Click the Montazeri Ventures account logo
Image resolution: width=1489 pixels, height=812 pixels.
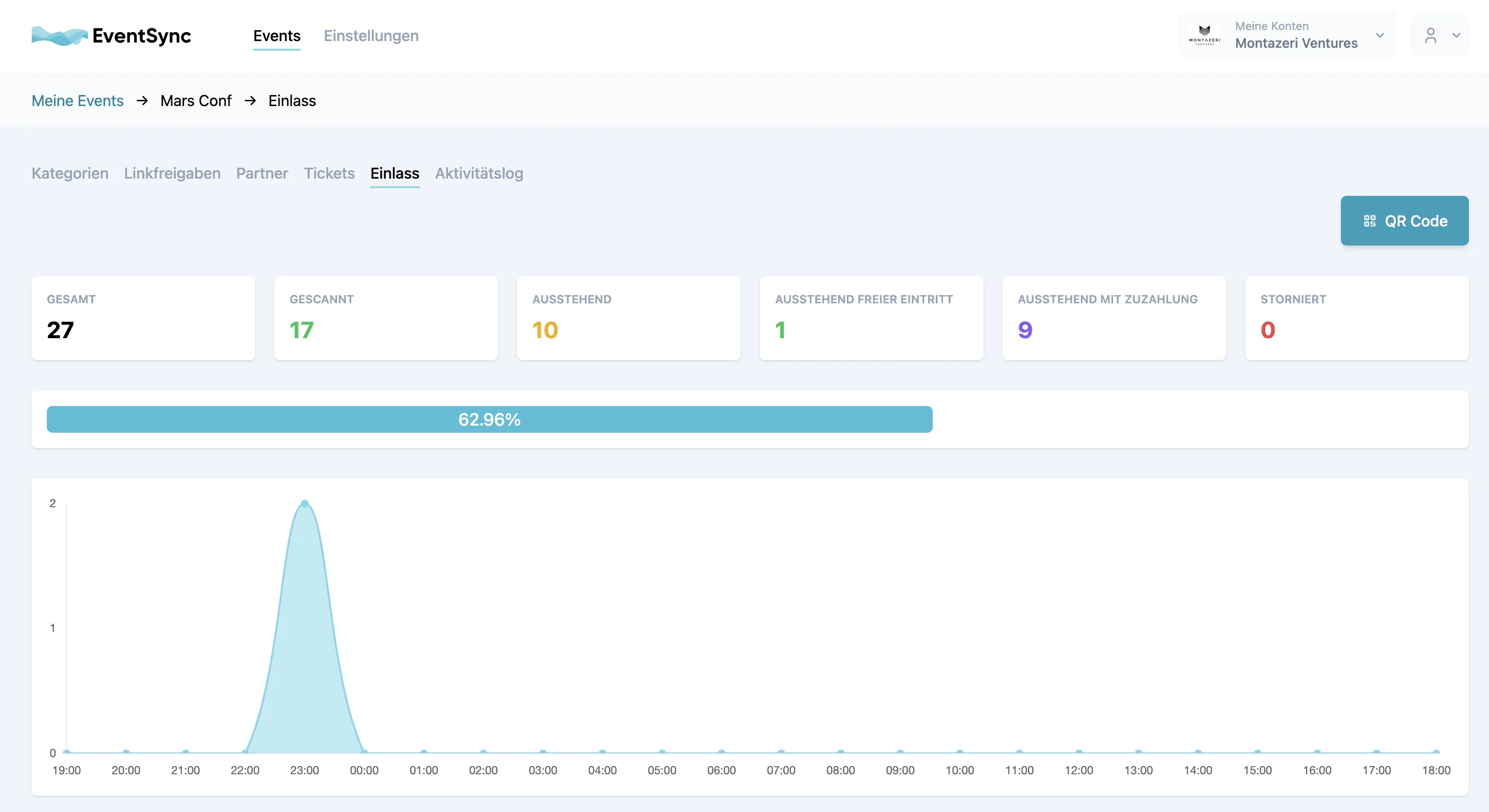click(x=1205, y=35)
